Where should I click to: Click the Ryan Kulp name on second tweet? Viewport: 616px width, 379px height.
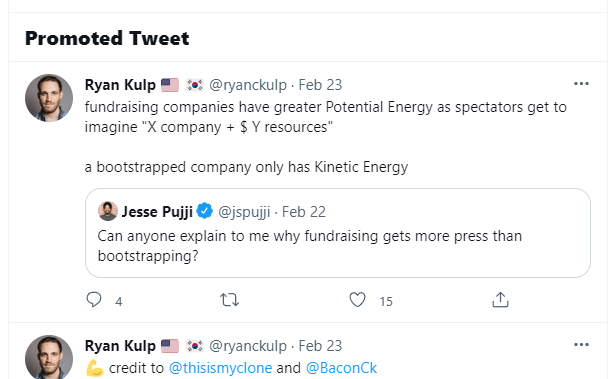tap(120, 346)
